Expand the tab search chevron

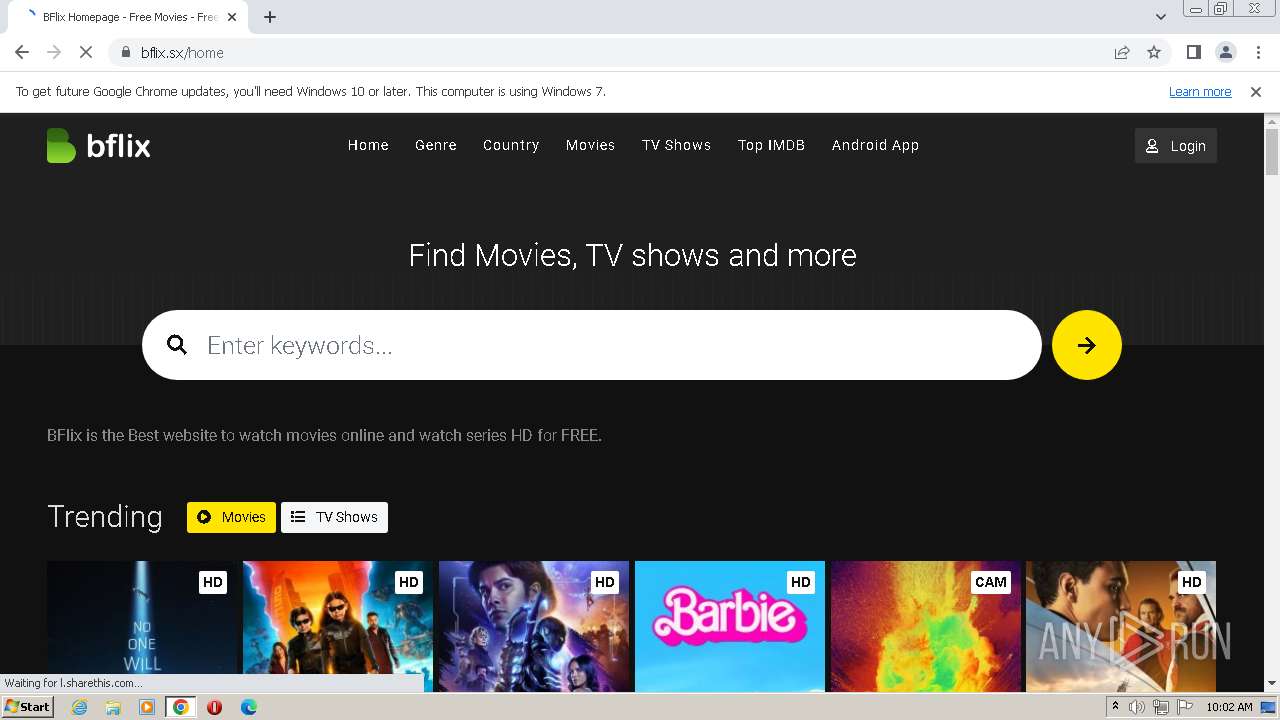[1161, 17]
